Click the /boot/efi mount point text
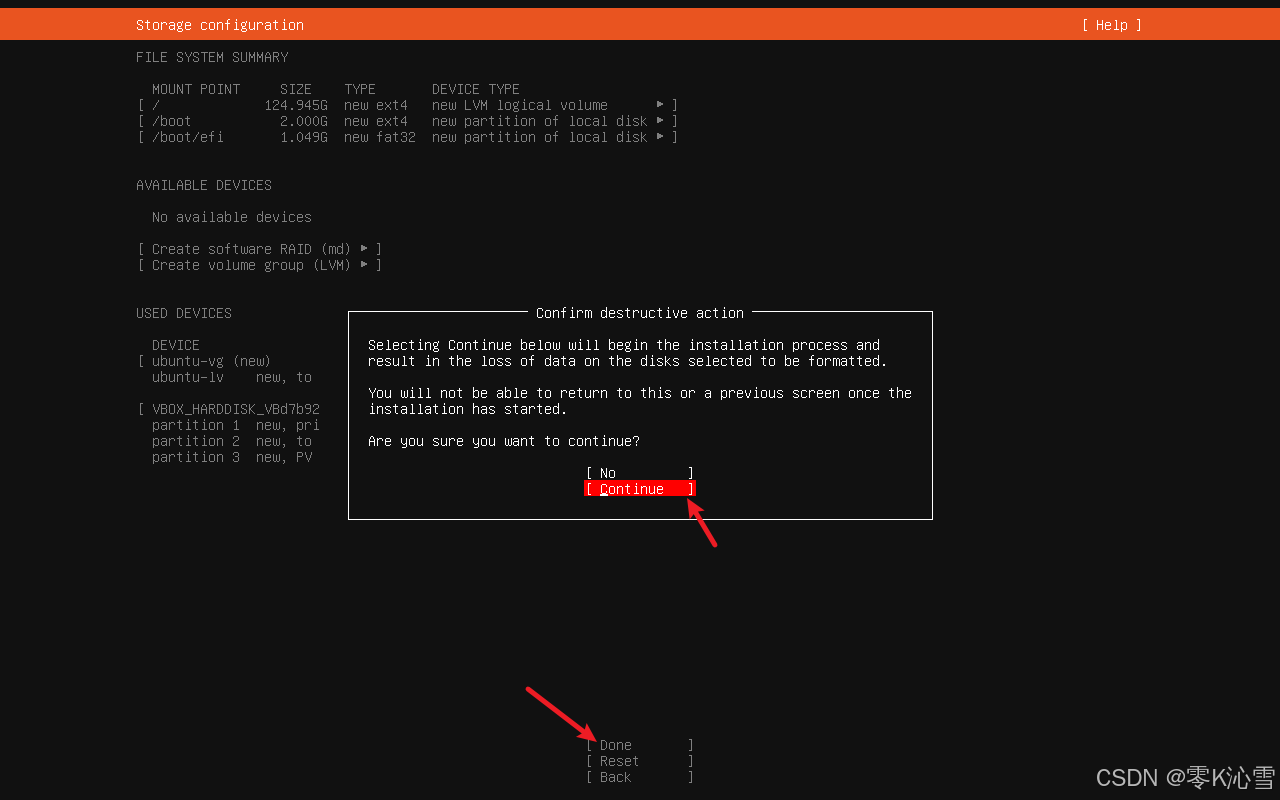The height and width of the screenshot is (800, 1280). click(x=188, y=137)
